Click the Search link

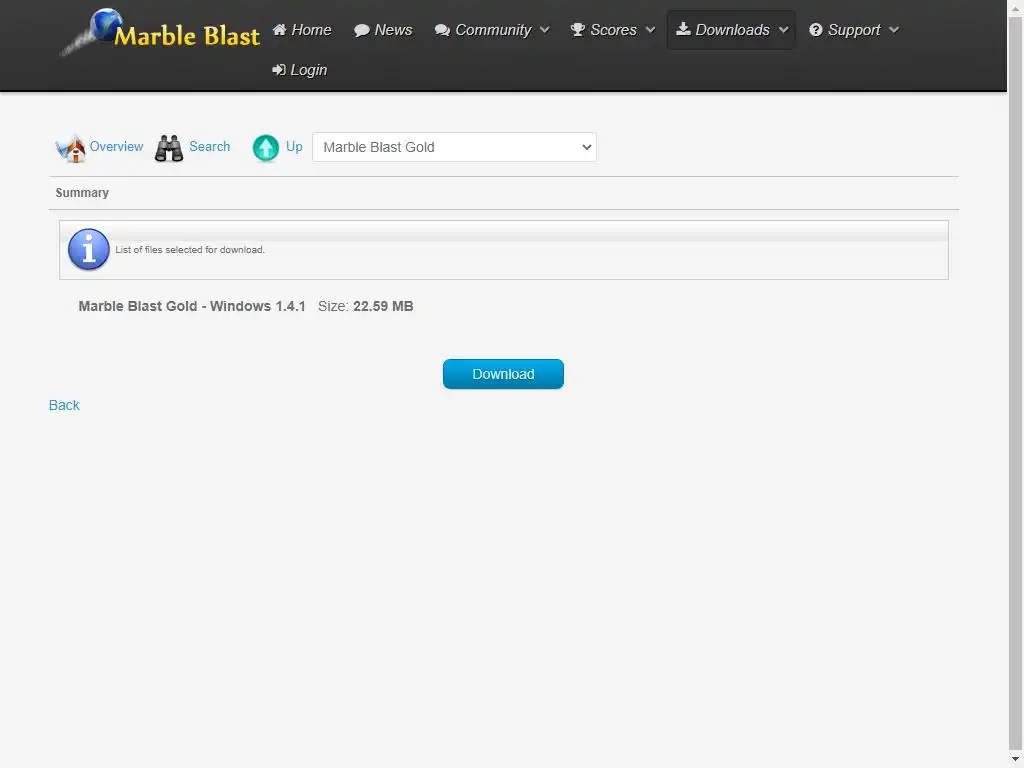pos(210,146)
